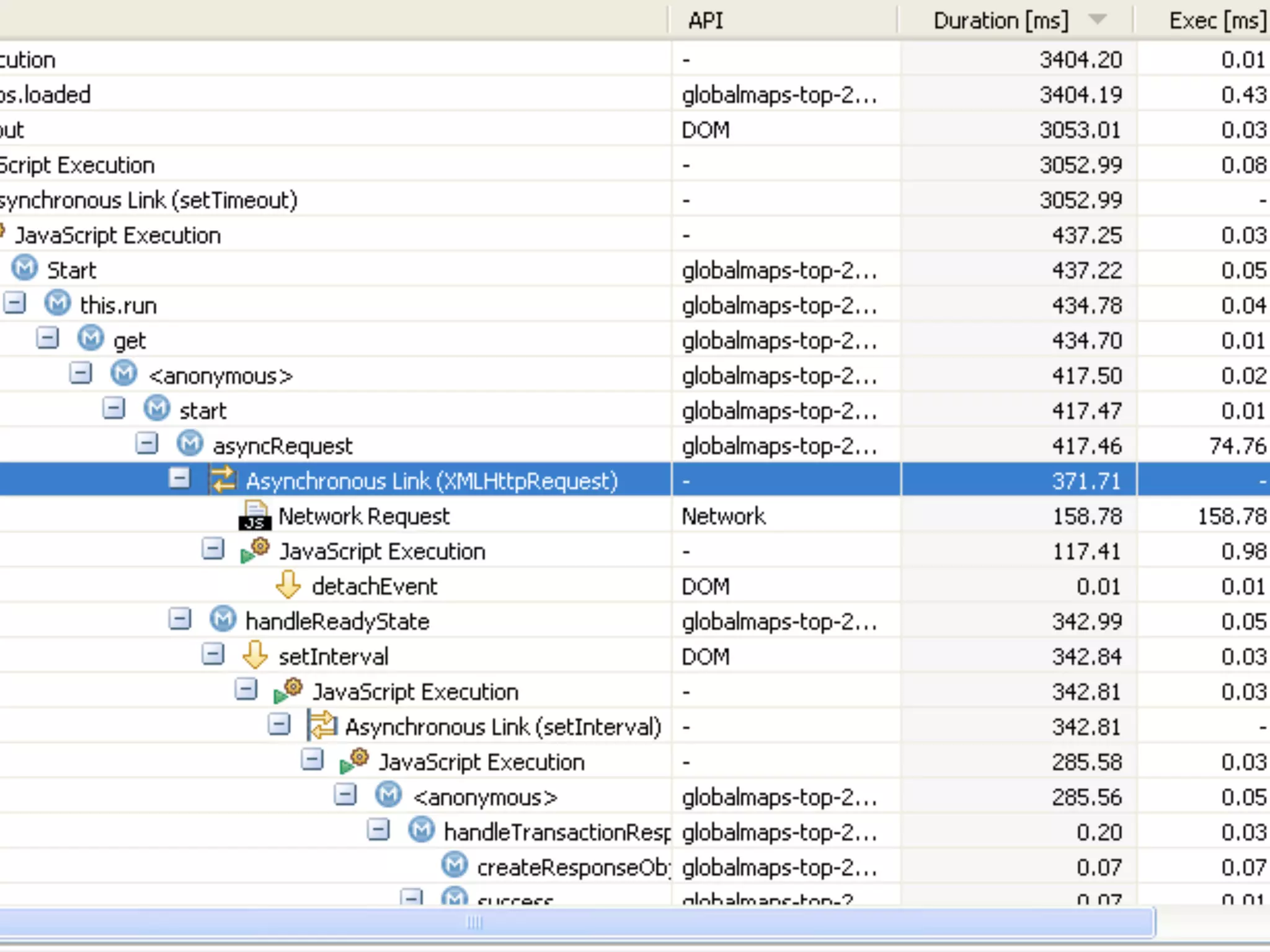Click the XMLHttpRequest asynchronous link arrows icon
1270x952 pixels.
pyautogui.click(x=223, y=480)
